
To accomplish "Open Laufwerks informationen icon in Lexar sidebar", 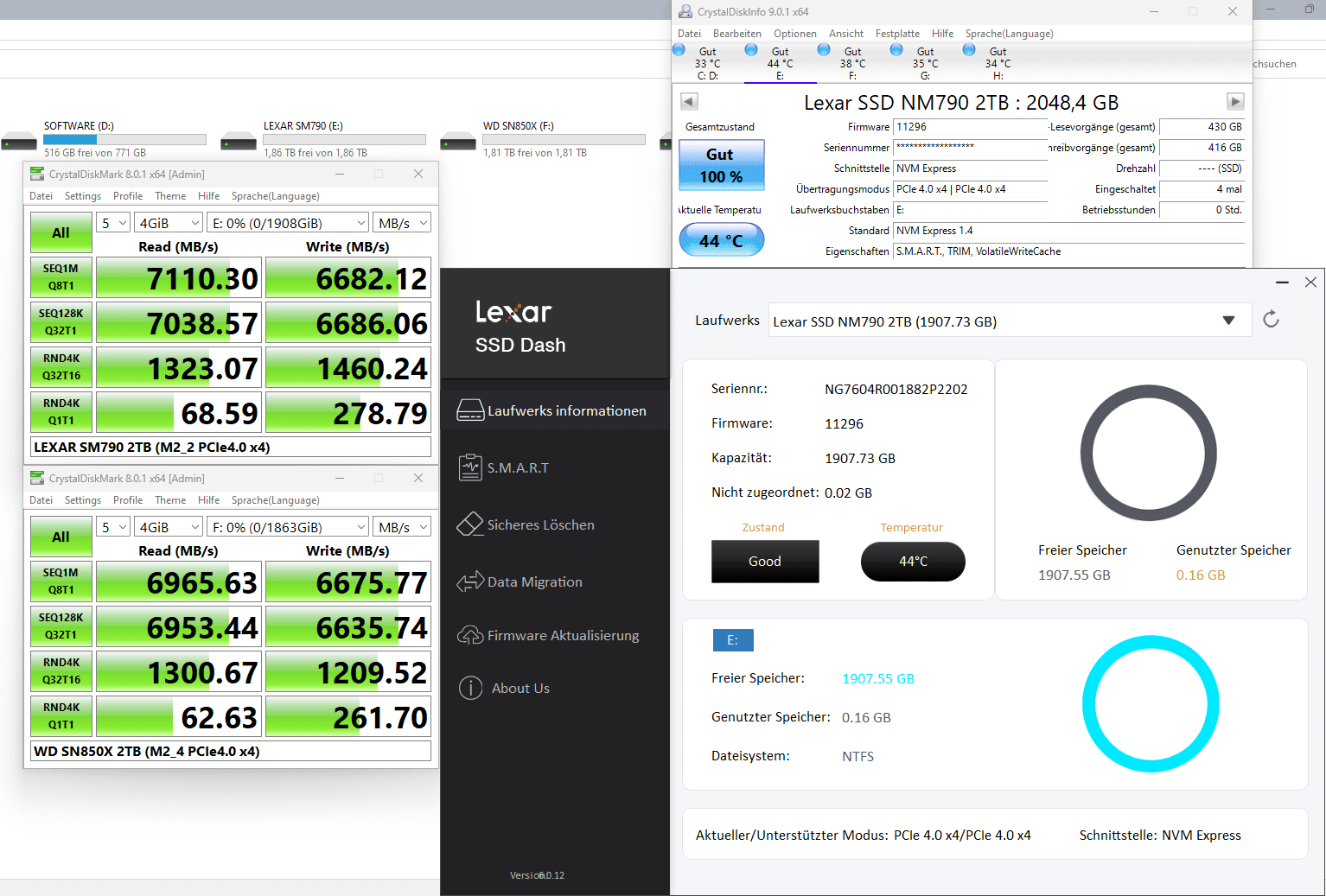I will click(470, 410).
